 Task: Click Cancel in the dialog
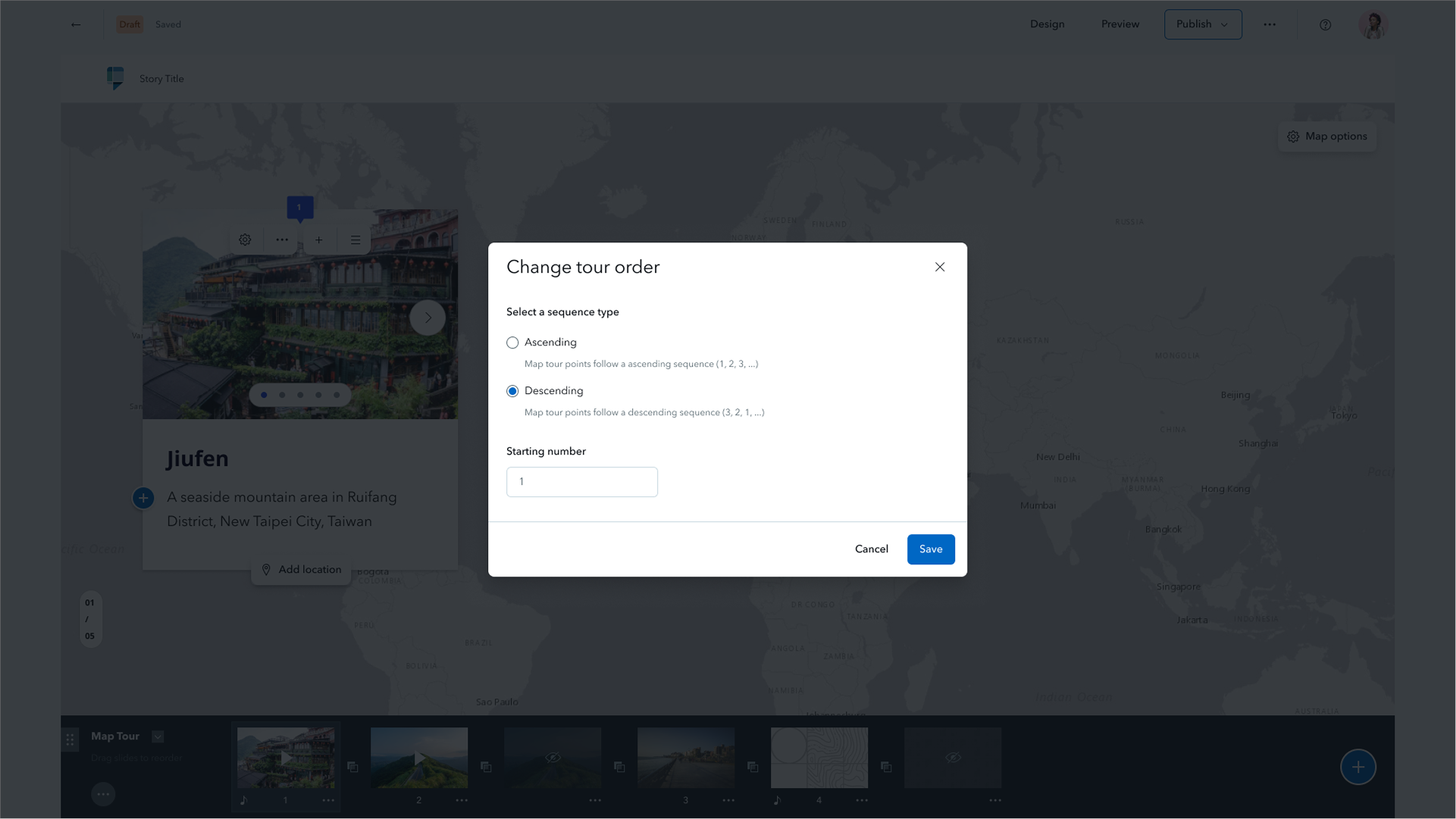[871, 549]
